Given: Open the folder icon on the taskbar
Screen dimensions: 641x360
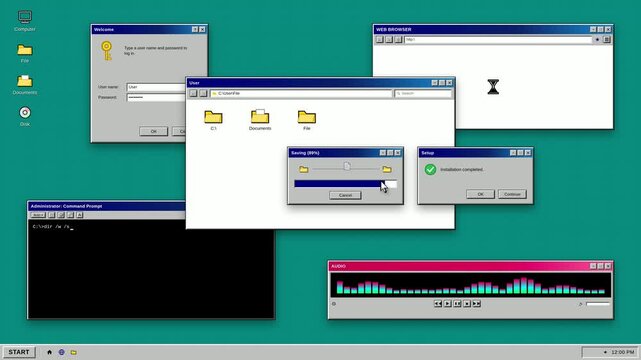Looking at the screenshot, I should pos(74,352).
